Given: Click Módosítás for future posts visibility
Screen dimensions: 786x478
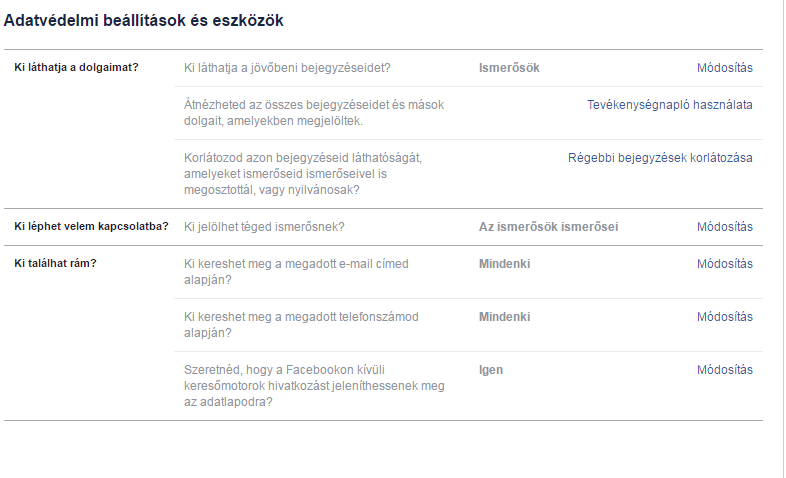Looking at the screenshot, I should (724, 68).
